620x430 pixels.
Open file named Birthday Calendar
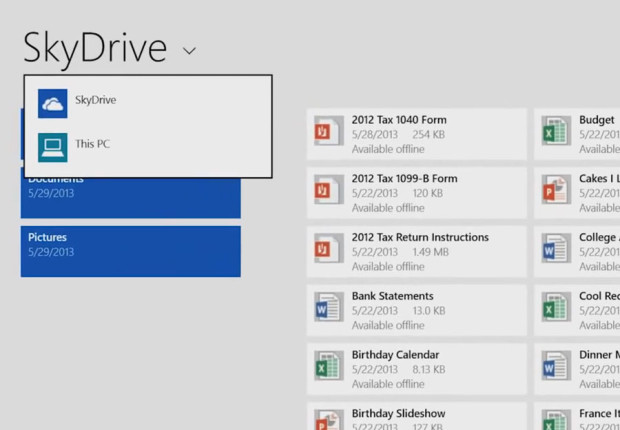(x=395, y=355)
